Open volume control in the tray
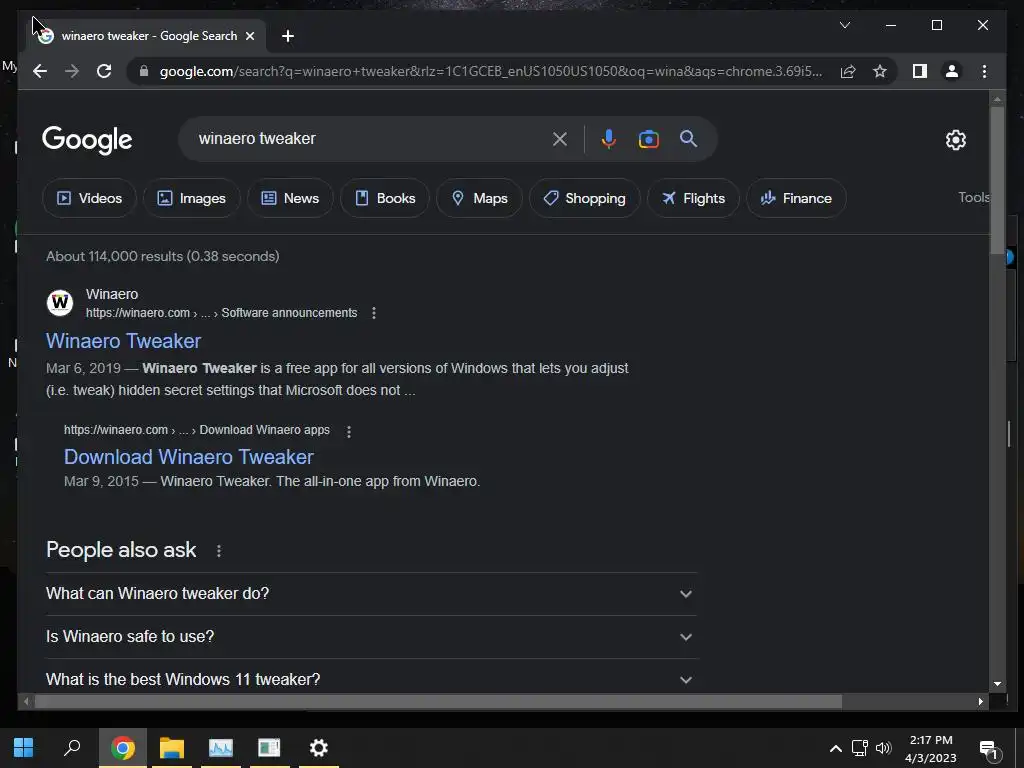The image size is (1024, 768). pos(884,748)
